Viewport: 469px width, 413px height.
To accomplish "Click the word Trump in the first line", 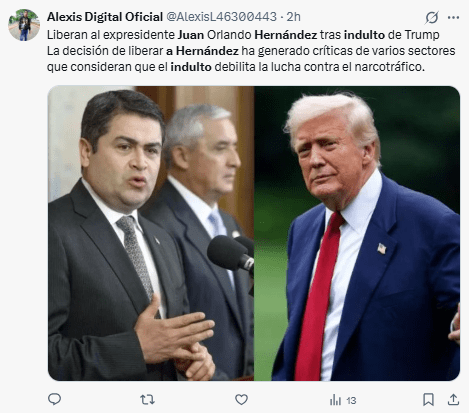I will pyautogui.click(x=422, y=35).
